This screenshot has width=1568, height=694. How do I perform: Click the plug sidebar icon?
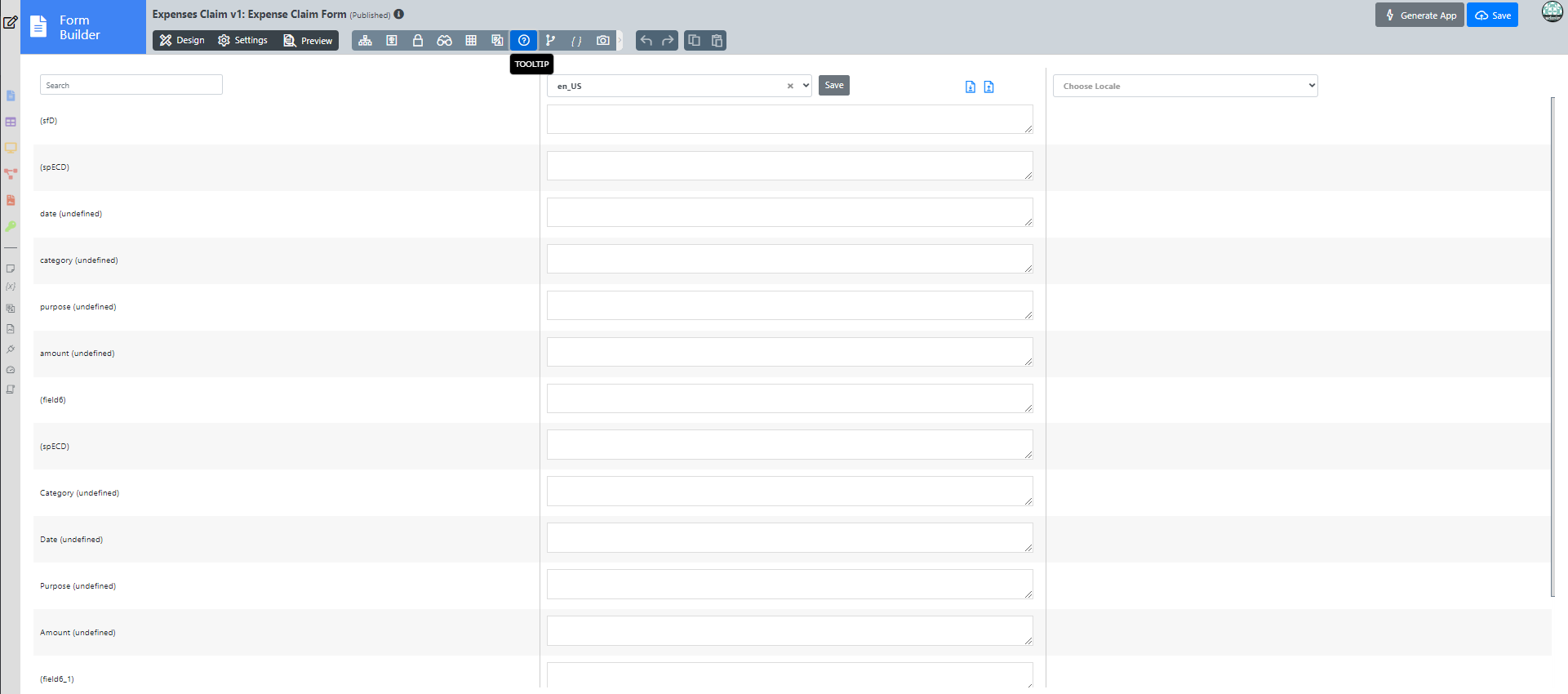[11, 349]
